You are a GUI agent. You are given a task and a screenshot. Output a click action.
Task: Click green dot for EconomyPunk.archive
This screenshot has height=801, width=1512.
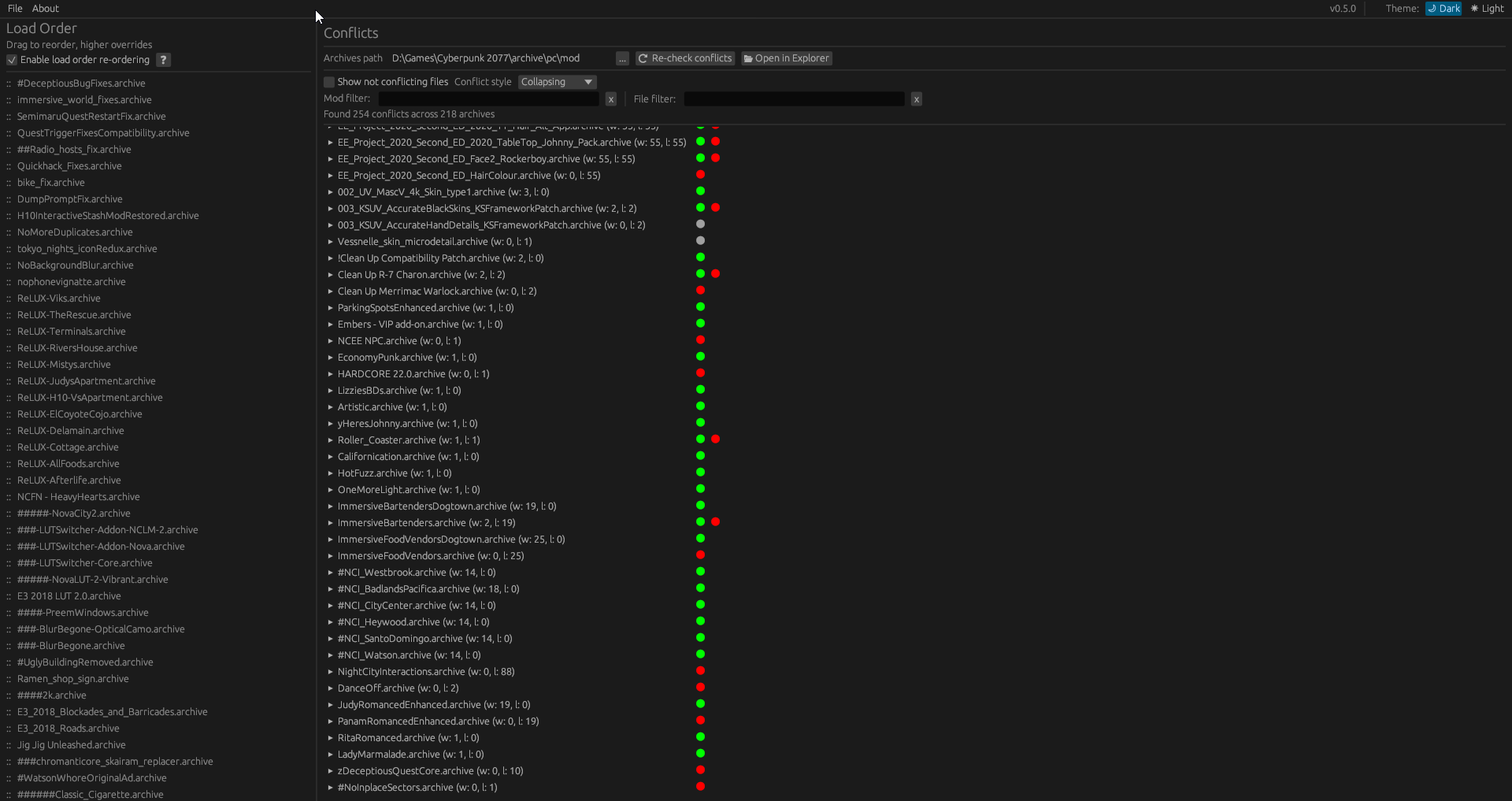700,356
